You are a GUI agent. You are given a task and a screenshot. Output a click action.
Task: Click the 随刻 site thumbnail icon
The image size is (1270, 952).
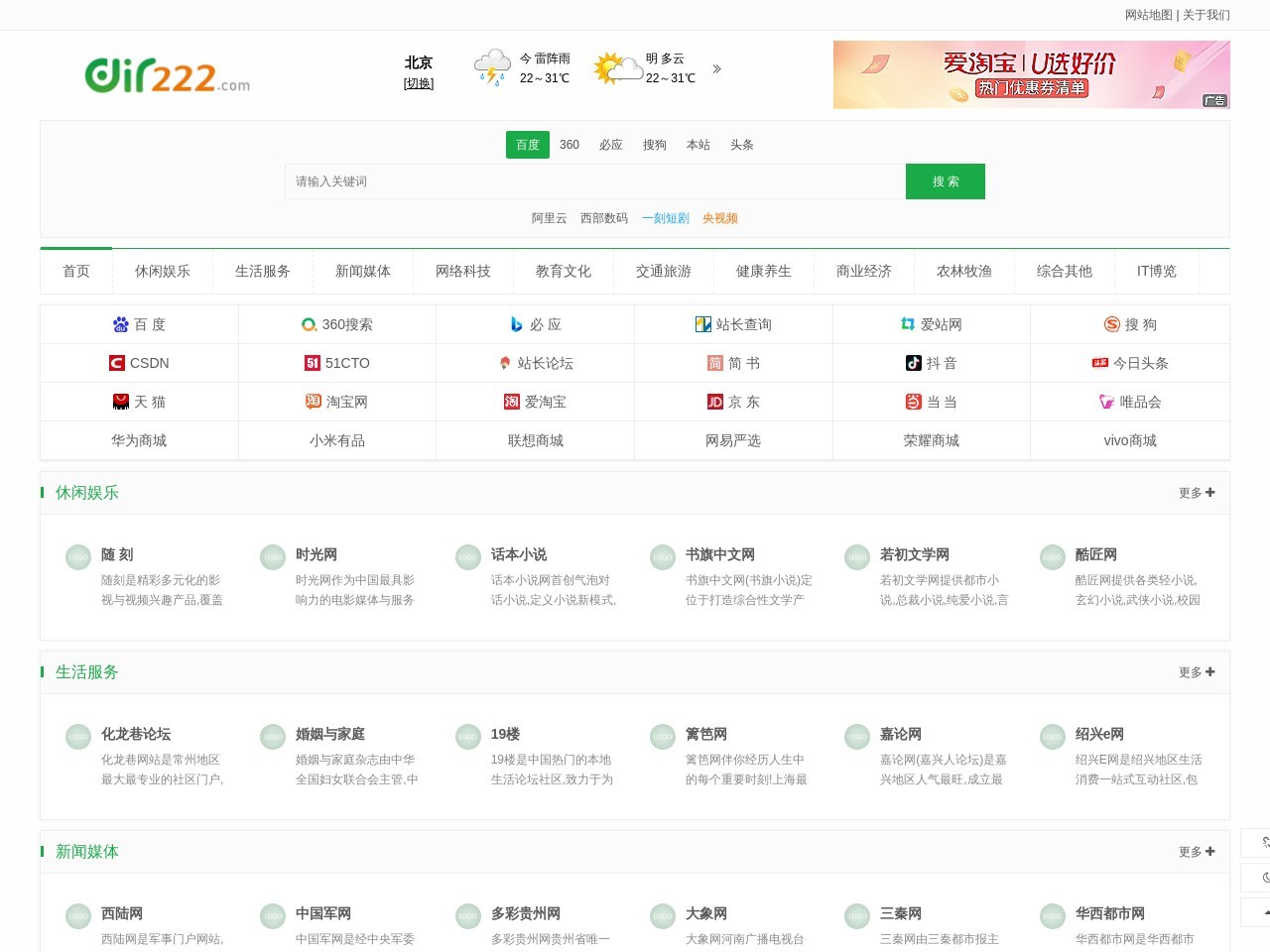coord(78,557)
